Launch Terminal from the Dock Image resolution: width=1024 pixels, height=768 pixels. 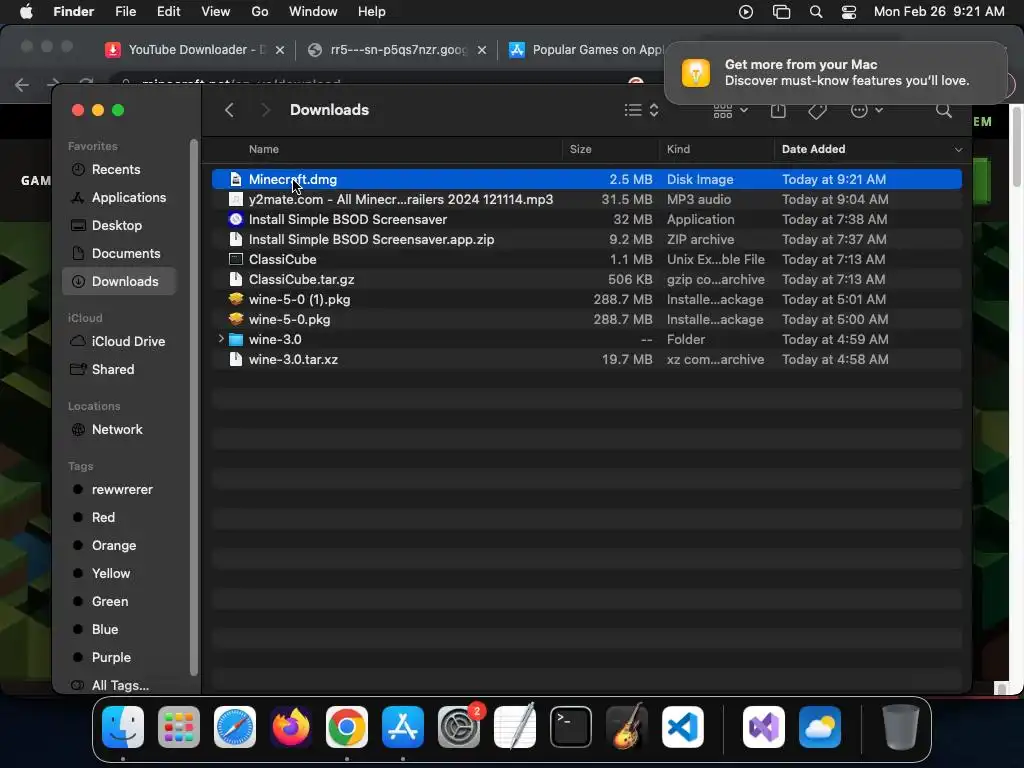point(571,727)
